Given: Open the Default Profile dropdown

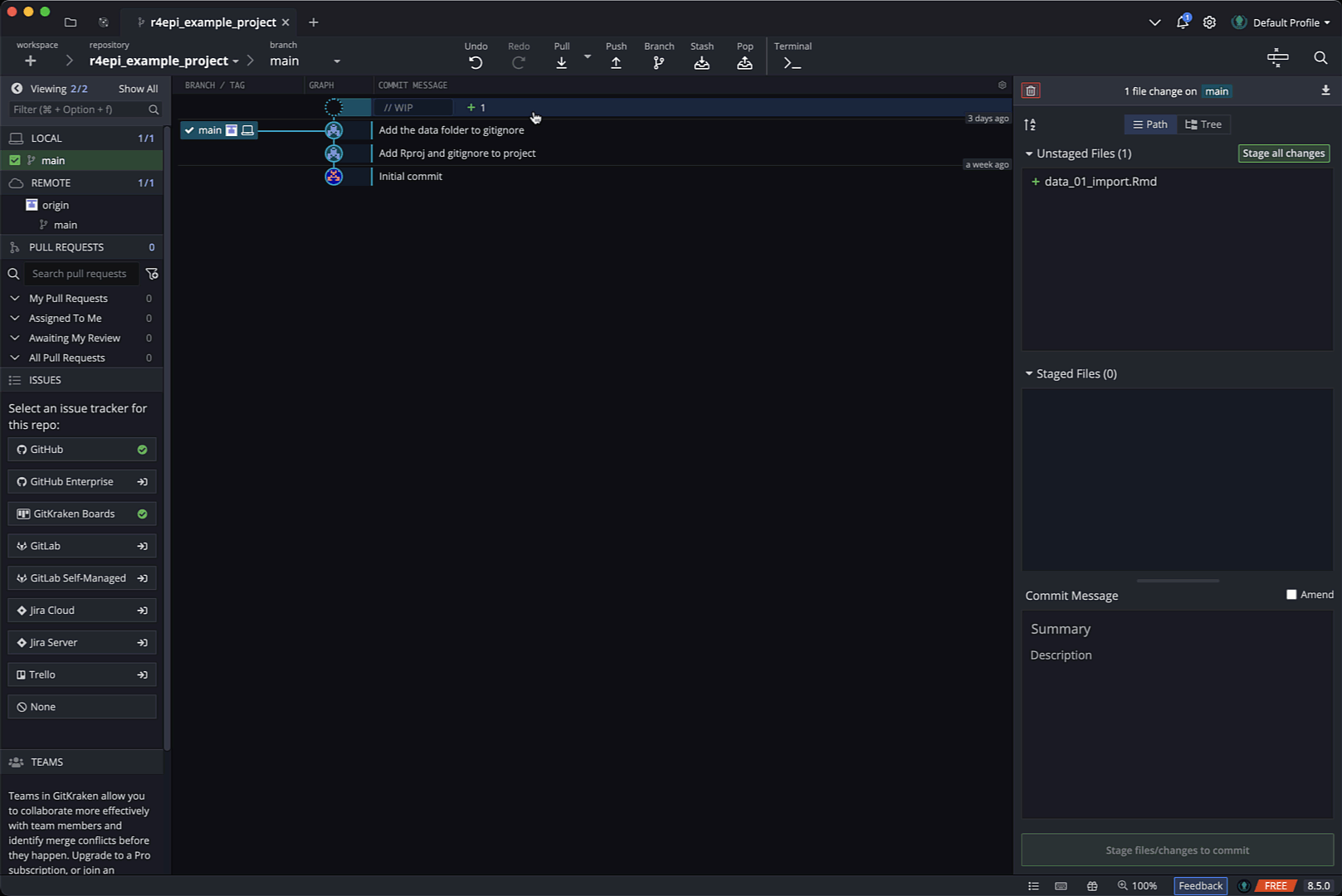Looking at the screenshot, I should (1281, 22).
